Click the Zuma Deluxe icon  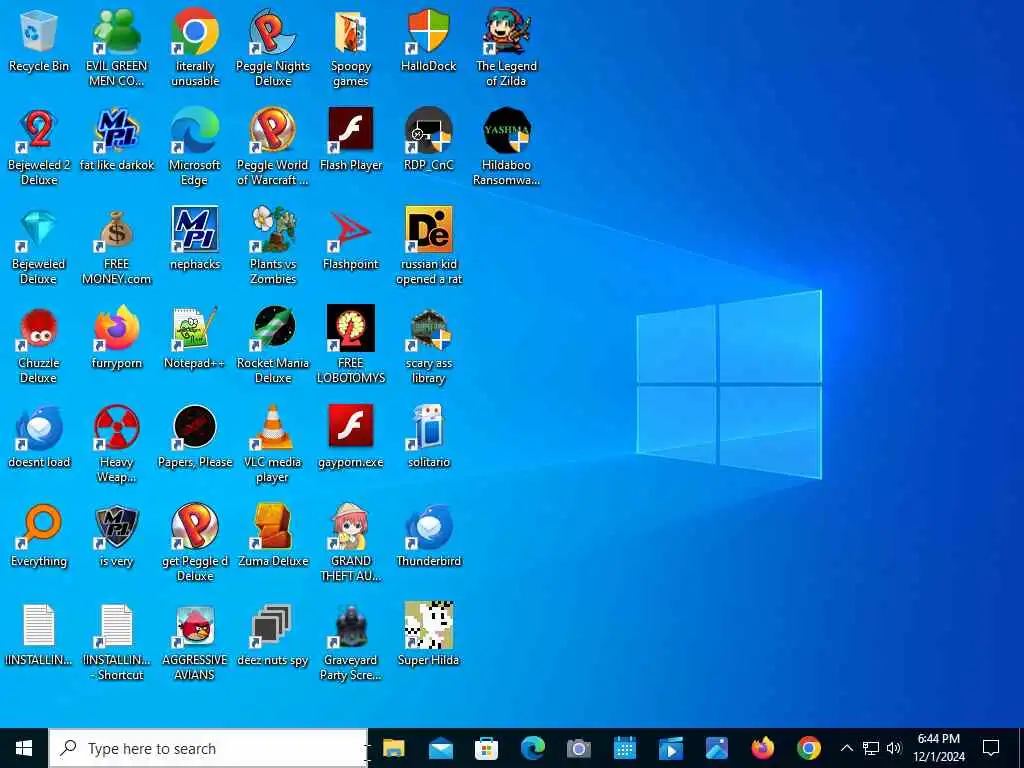tap(272, 526)
